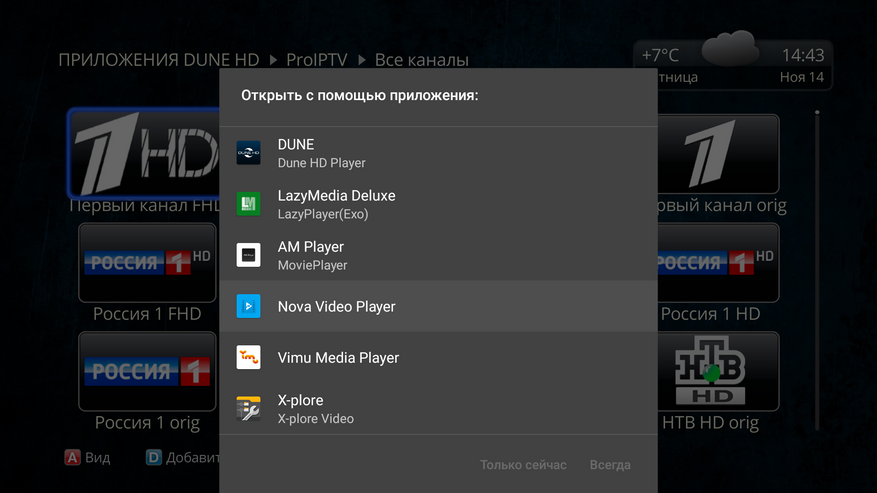Select the НТВ HD orig channel thumbnail

pyautogui.click(x=718, y=371)
